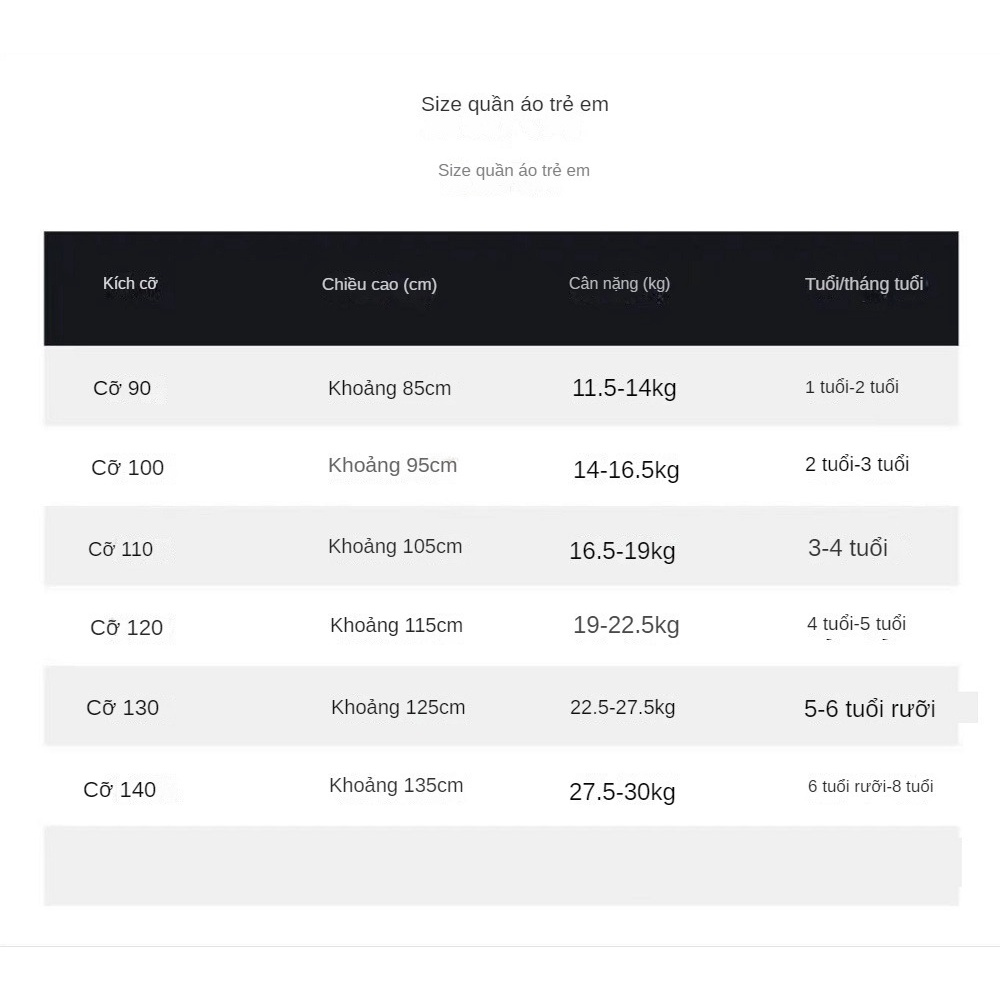The height and width of the screenshot is (1000, 1000).
Task: Select the "Cỡ 100" size cell
Action: click(127, 468)
